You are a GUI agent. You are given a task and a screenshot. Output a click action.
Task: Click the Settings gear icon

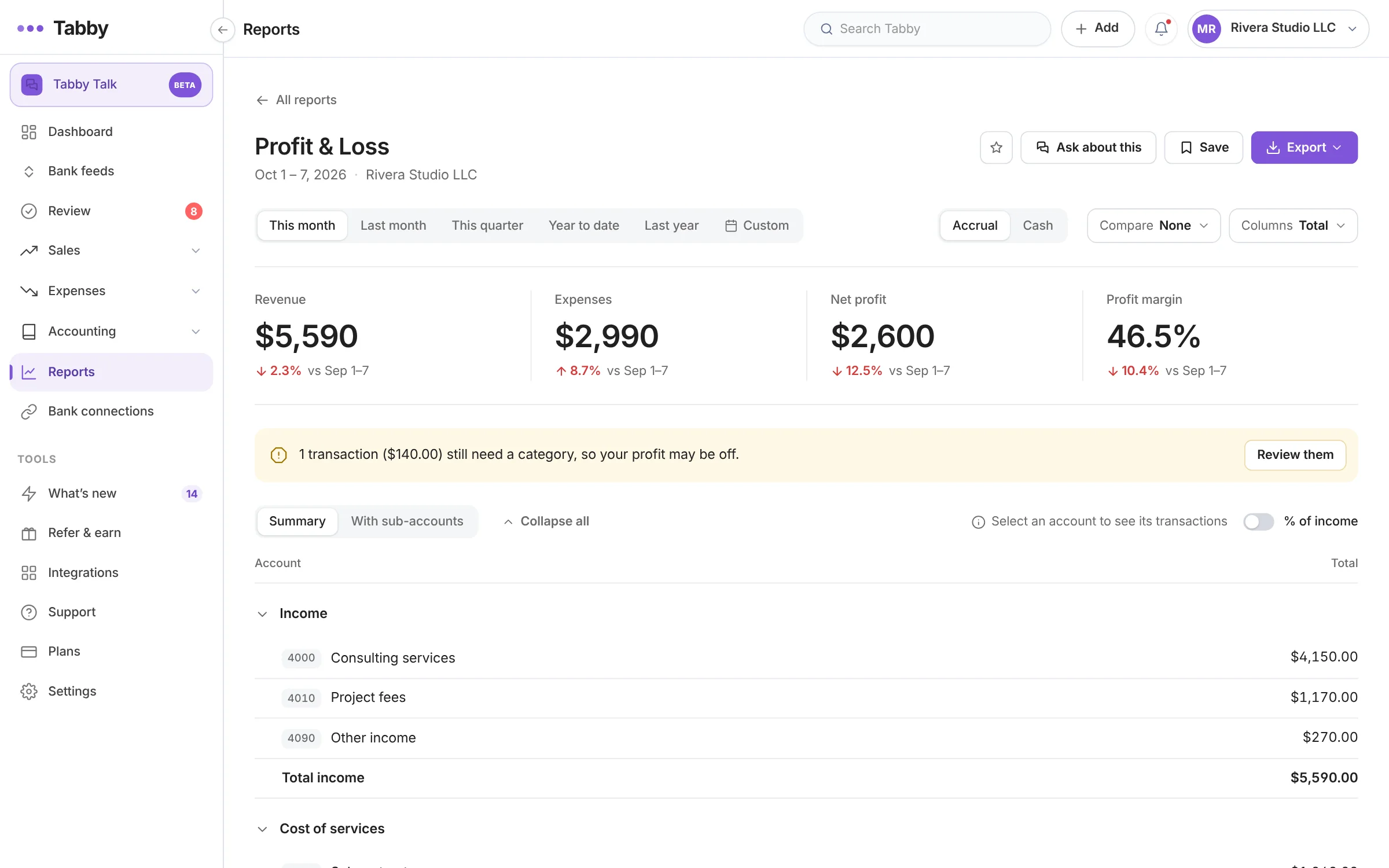[x=29, y=692]
